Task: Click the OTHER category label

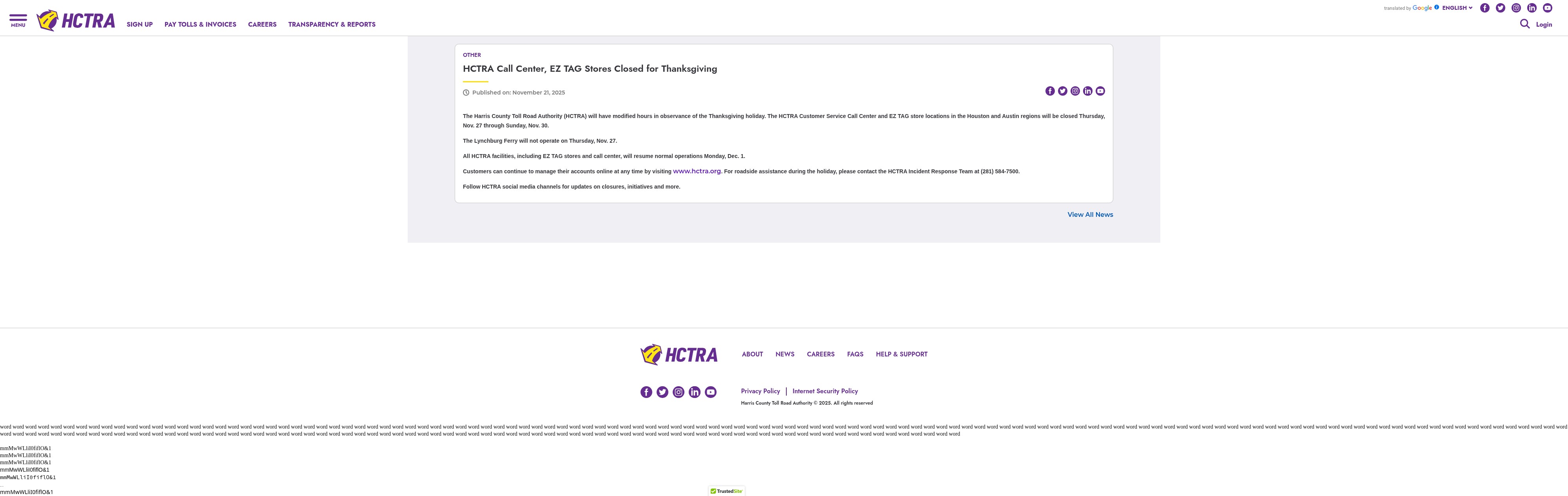Action: tap(472, 55)
